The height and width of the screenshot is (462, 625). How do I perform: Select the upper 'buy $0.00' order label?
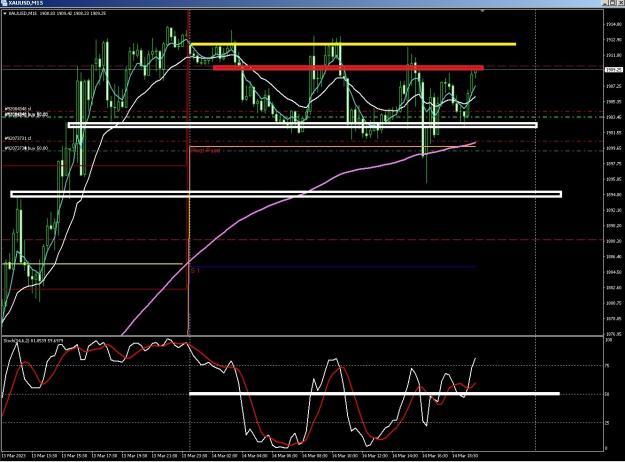pos(26,114)
